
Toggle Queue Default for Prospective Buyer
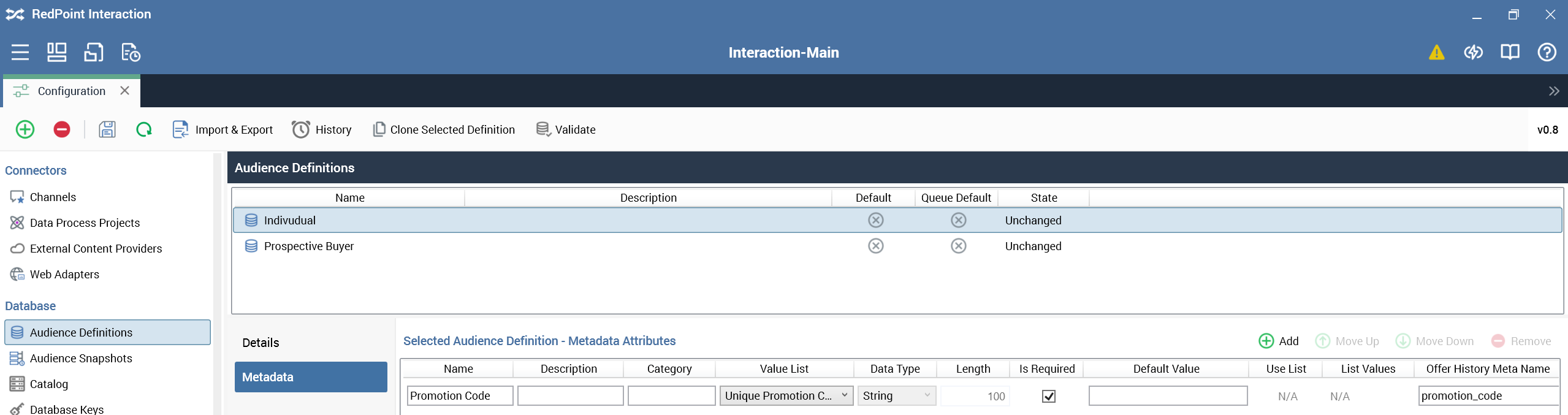point(958,246)
